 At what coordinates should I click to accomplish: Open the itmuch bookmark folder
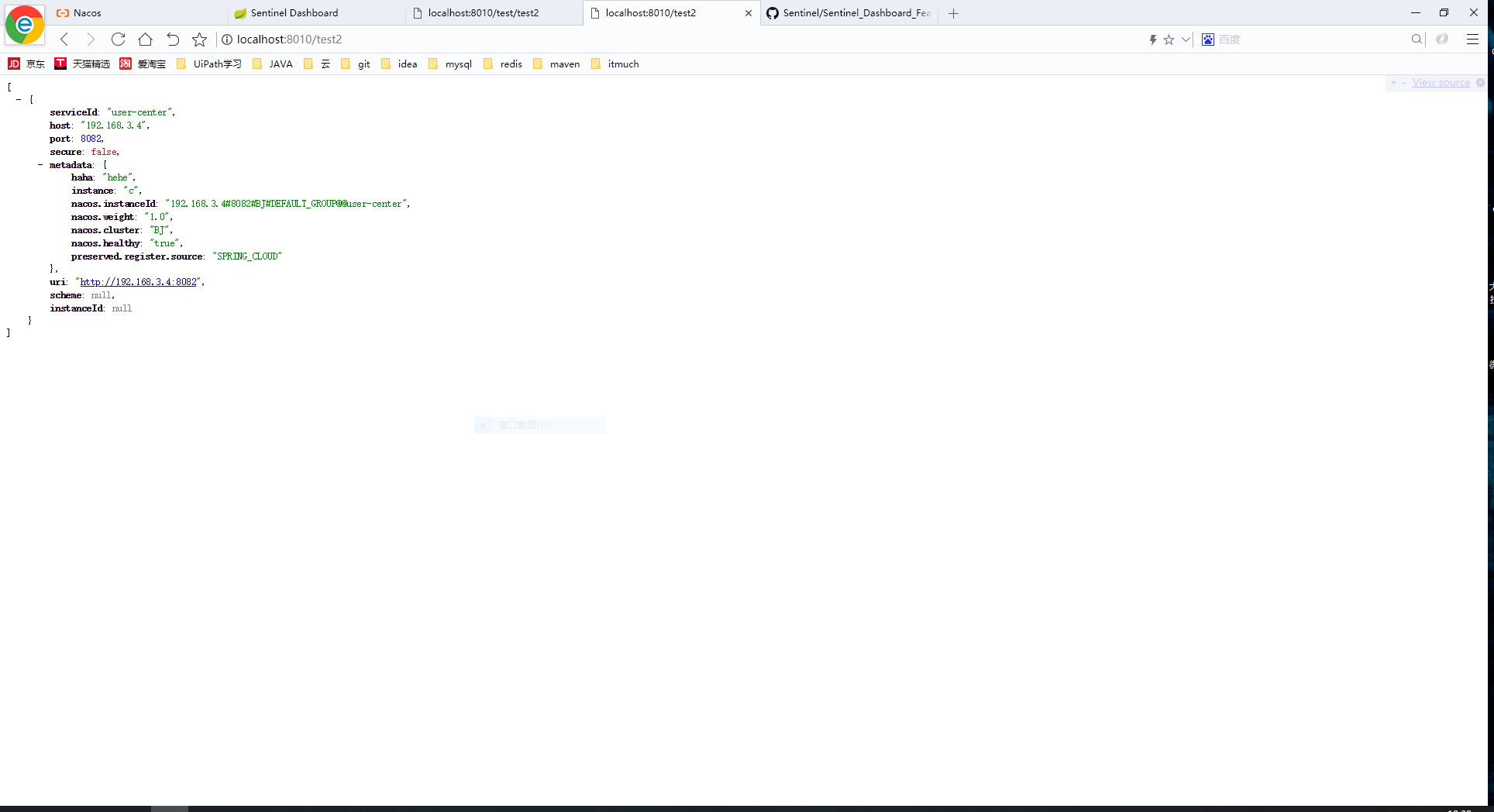(x=614, y=64)
